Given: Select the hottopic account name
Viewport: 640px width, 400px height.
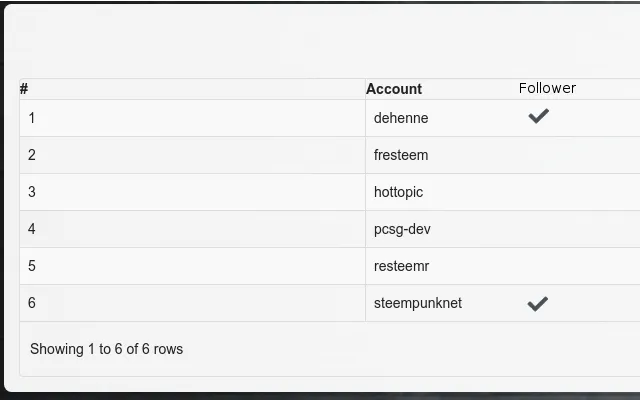Looking at the screenshot, I should point(398,192).
